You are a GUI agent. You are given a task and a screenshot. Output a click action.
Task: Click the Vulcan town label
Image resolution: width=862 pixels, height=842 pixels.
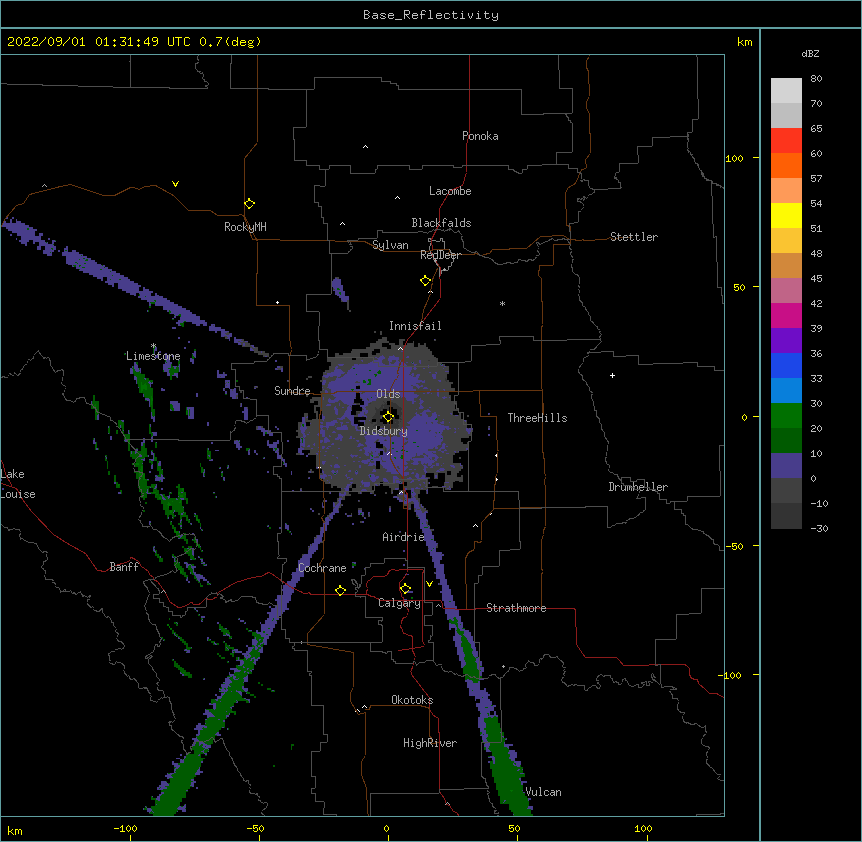[x=543, y=792]
